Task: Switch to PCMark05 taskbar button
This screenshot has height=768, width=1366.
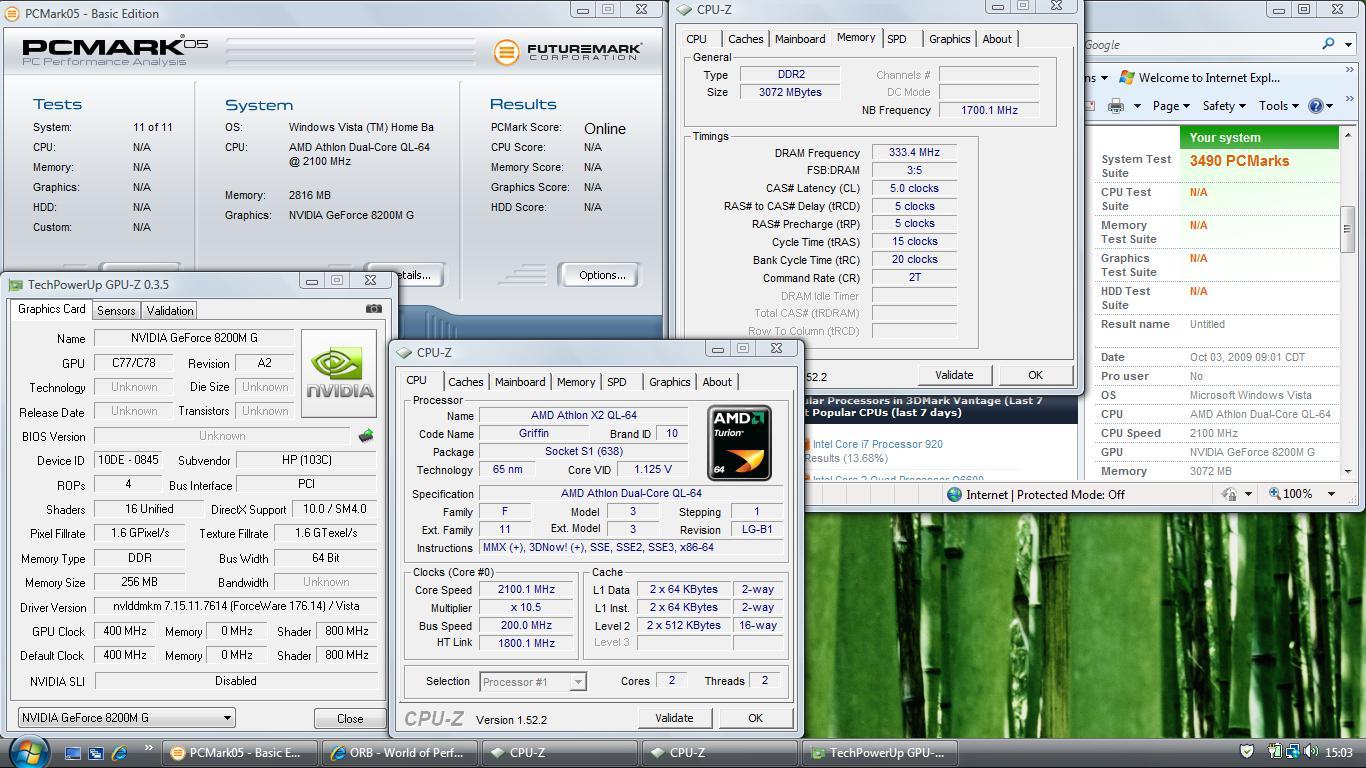Action: tap(241, 753)
